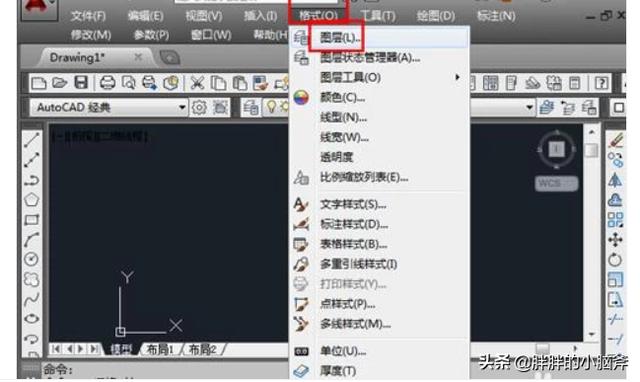Open the layer list dropdown arrow
The width and height of the screenshot is (640, 382).
(529, 108)
